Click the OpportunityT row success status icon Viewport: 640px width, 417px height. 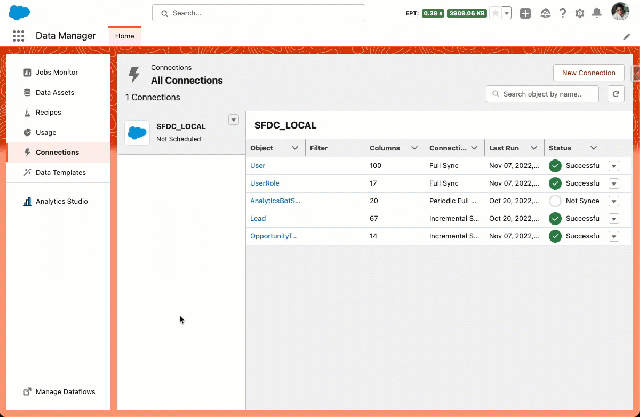555,236
